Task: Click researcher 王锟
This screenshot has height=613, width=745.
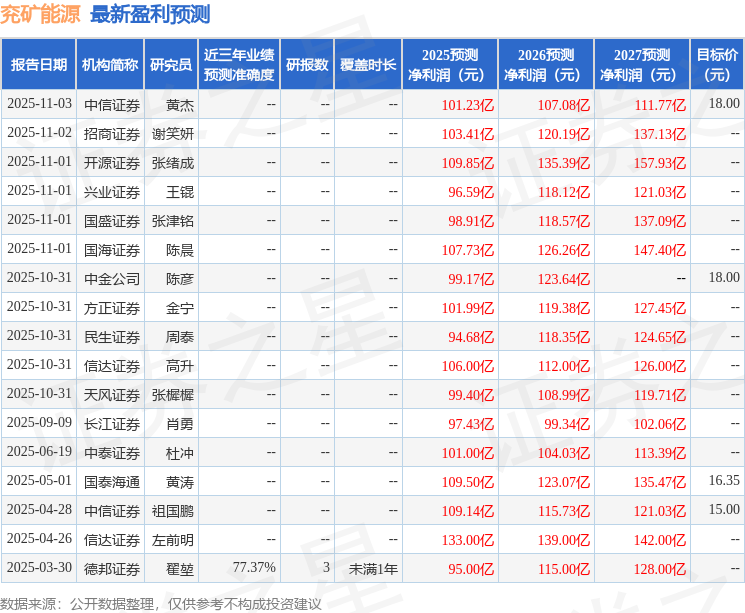Action: [180, 192]
